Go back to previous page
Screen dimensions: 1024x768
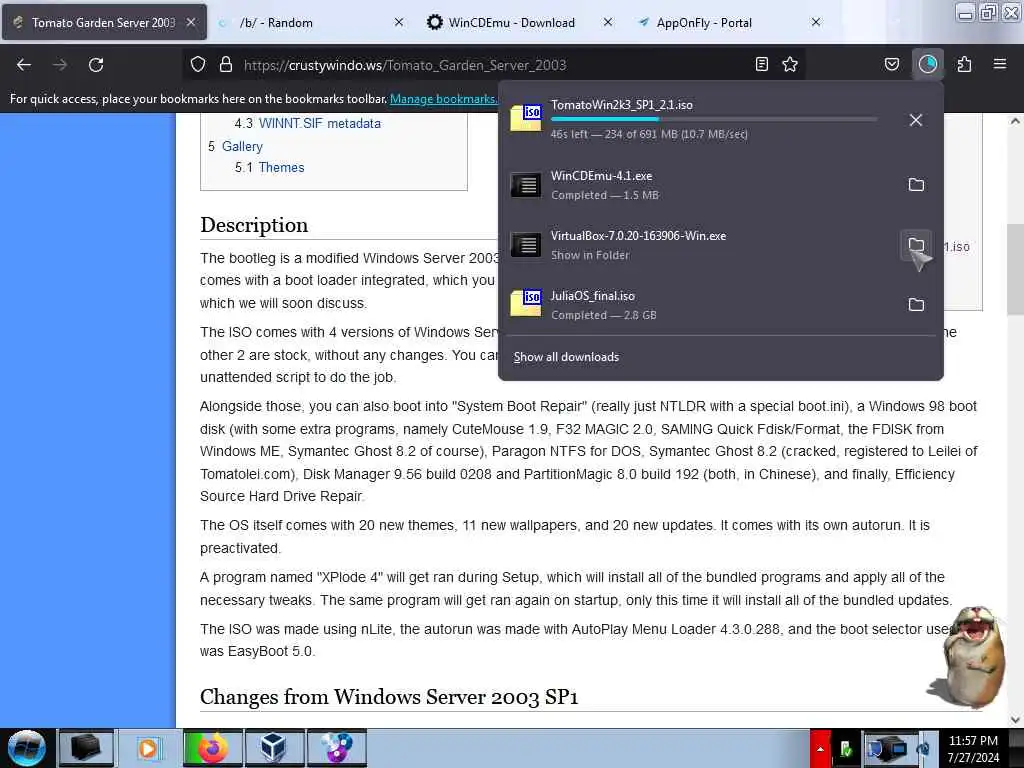[24, 65]
